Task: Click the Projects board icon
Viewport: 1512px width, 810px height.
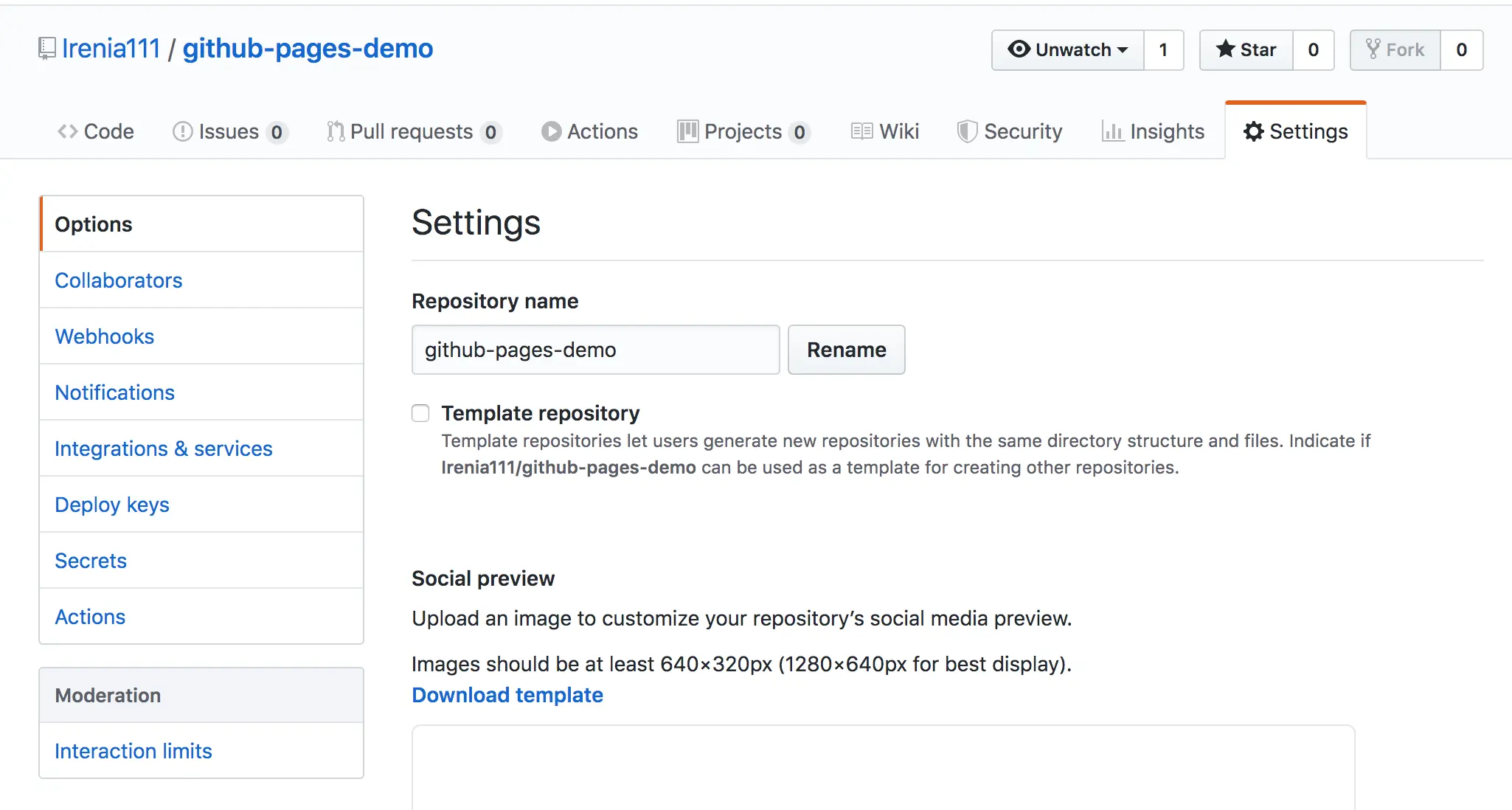Action: tap(687, 131)
